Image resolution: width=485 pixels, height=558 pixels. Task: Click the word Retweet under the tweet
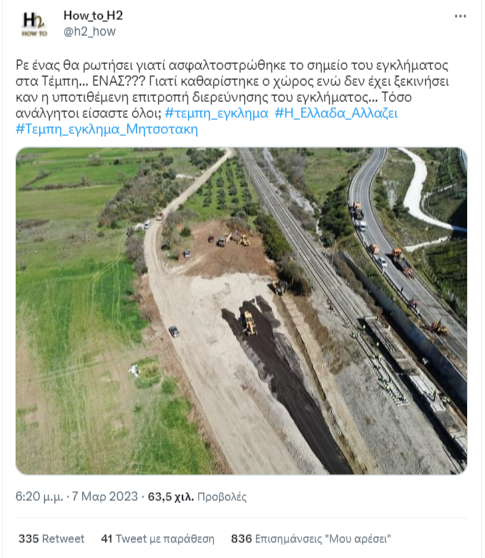[63, 538]
